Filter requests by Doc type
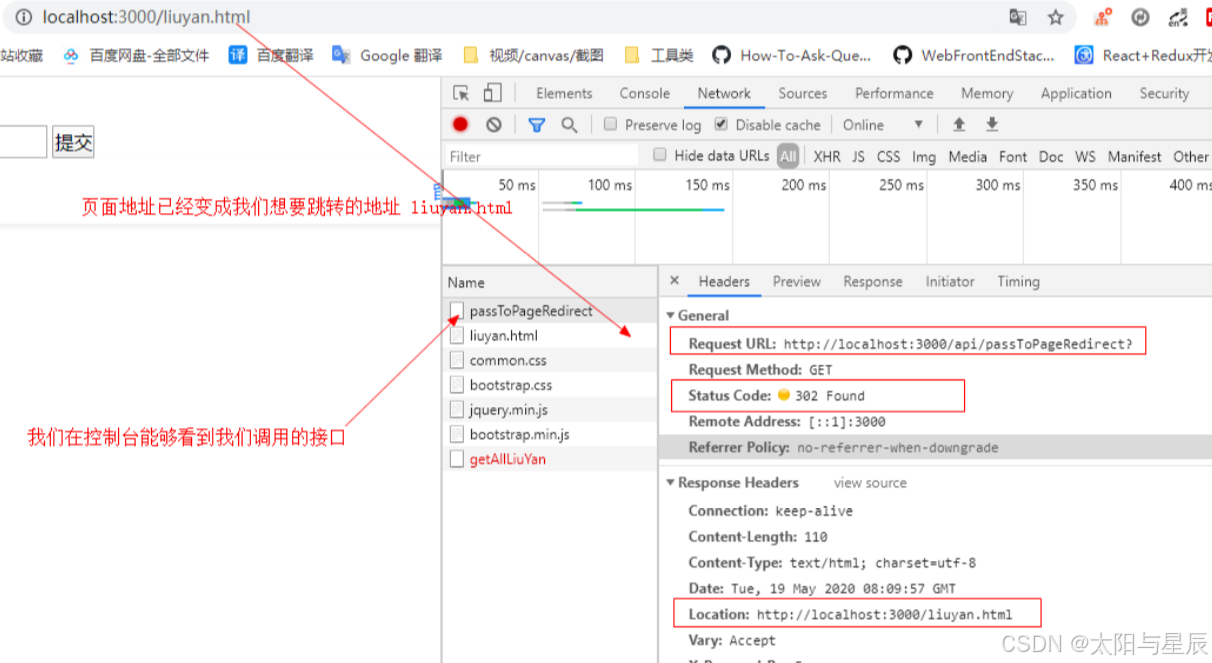The image size is (1212, 663). tap(1051, 156)
